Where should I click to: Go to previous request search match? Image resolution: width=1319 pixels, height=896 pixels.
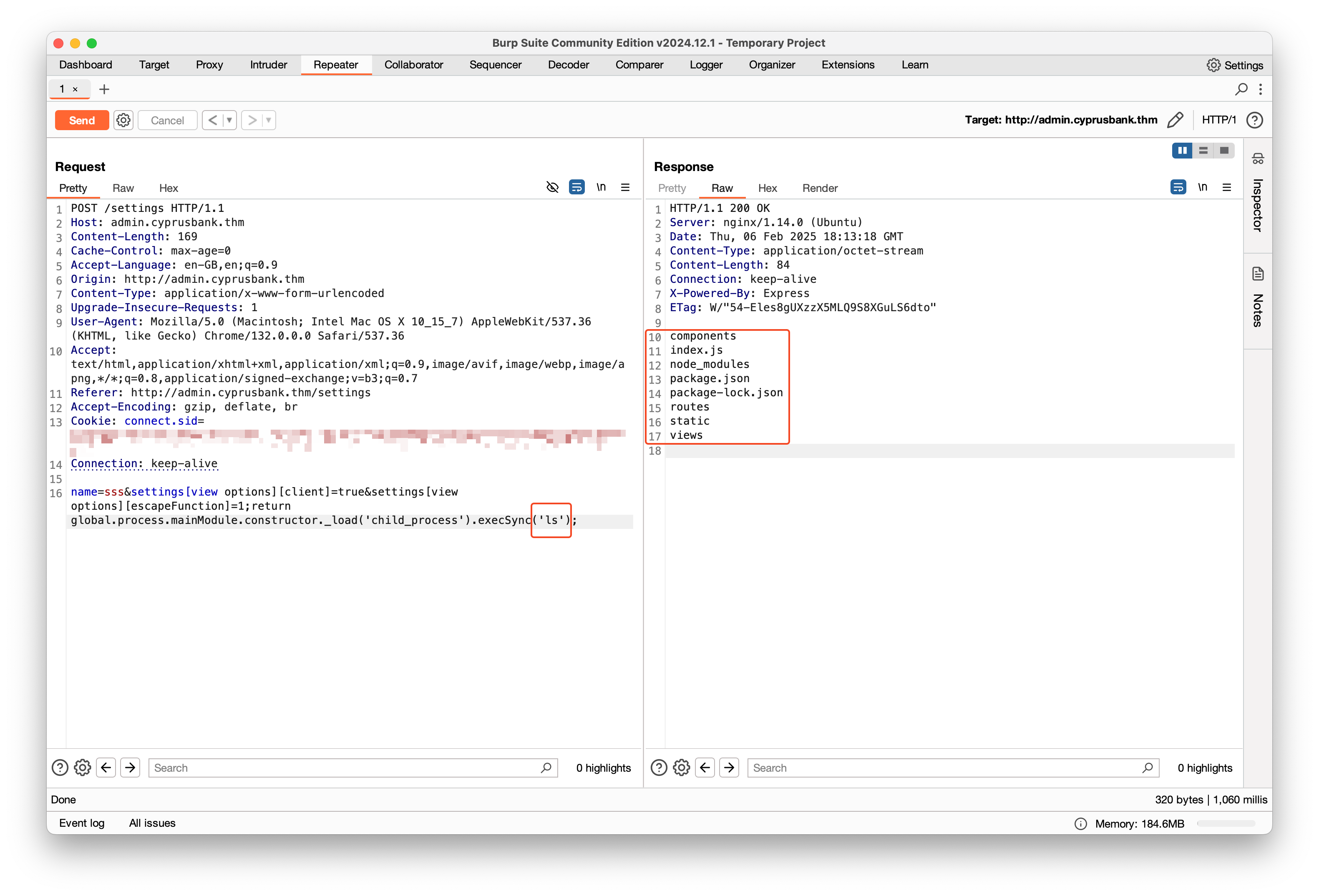coord(106,768)
